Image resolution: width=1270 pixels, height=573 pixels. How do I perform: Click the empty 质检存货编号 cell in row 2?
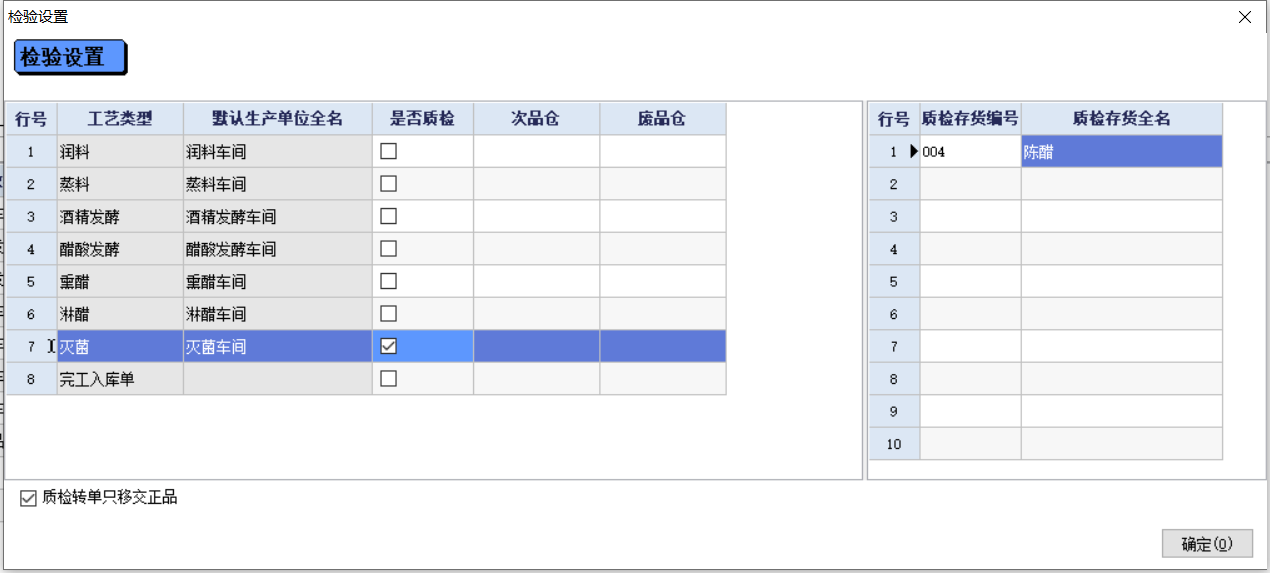click(x=970, y=184)
